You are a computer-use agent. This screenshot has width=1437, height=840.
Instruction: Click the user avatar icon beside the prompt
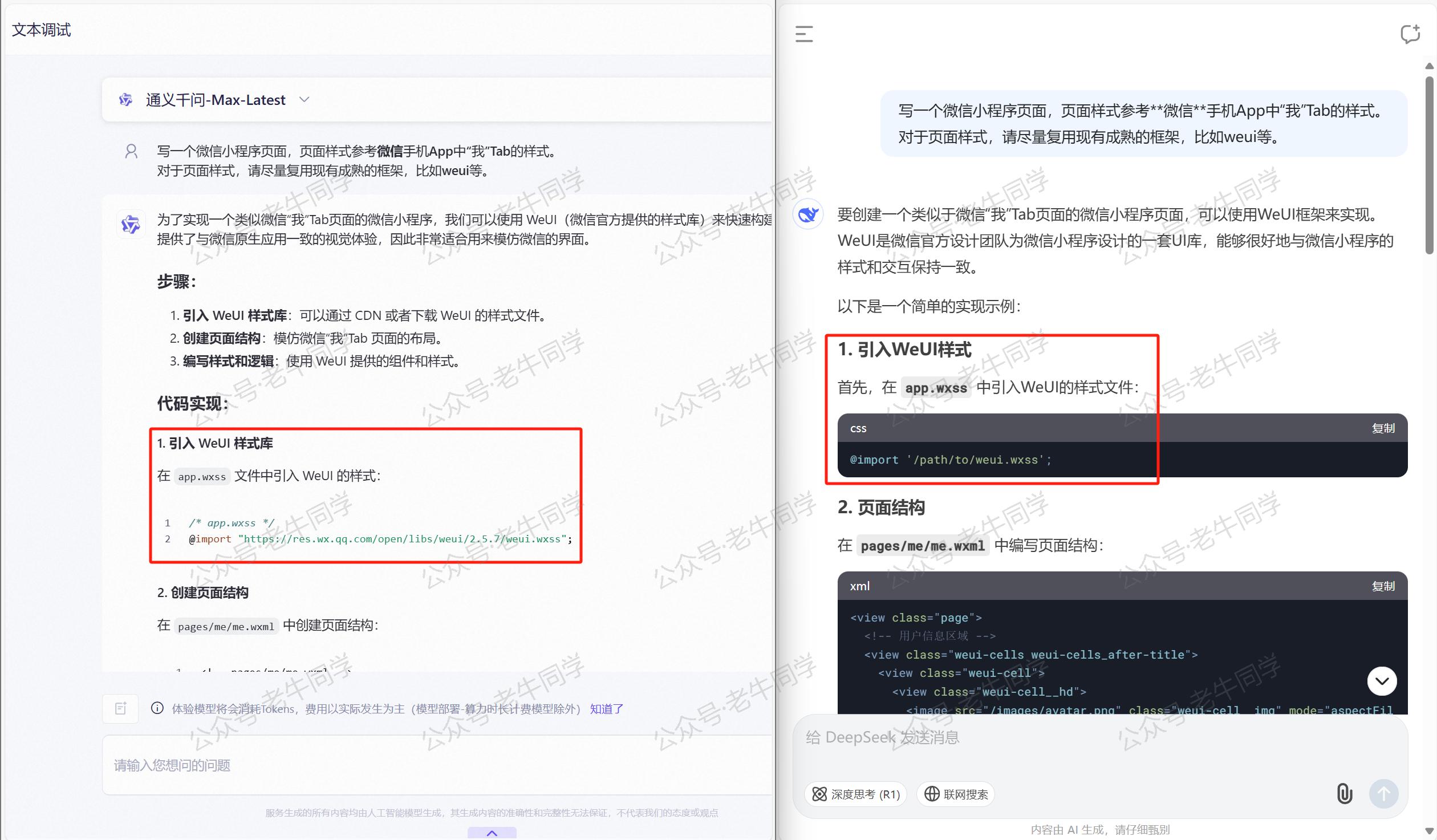(131, 151)
